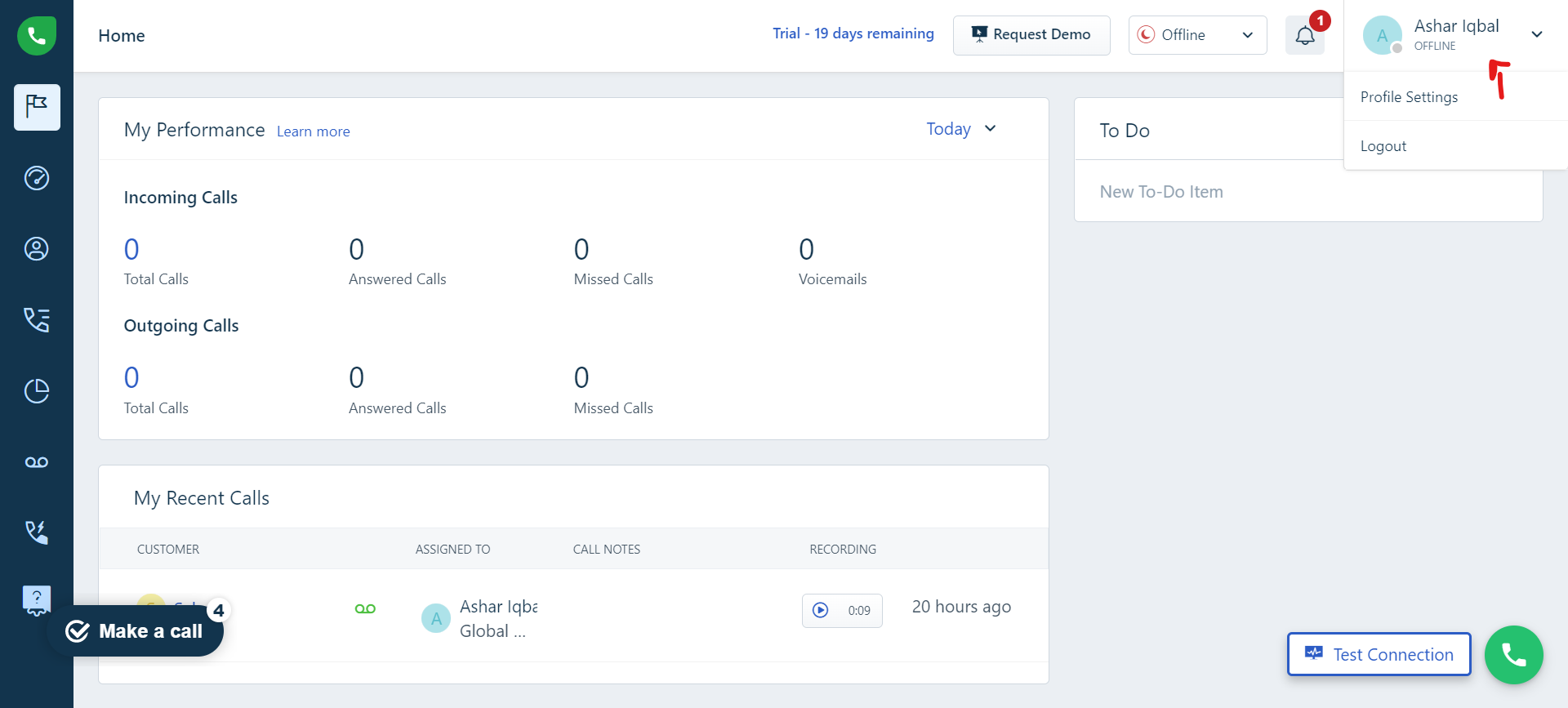Click the green dialer phone button
The width and height of the screenshot is (1568, 708).
1513,655
